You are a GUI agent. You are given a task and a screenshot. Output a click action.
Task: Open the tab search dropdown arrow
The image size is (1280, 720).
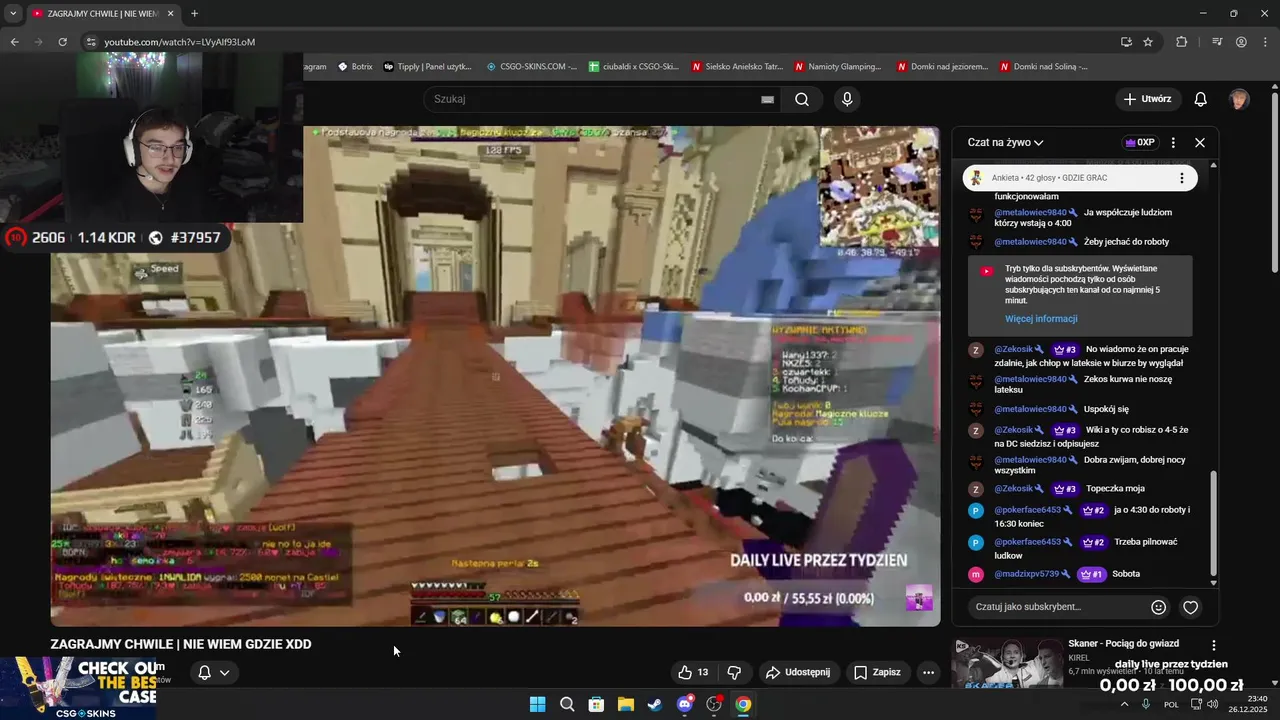[x=13, y=13]
